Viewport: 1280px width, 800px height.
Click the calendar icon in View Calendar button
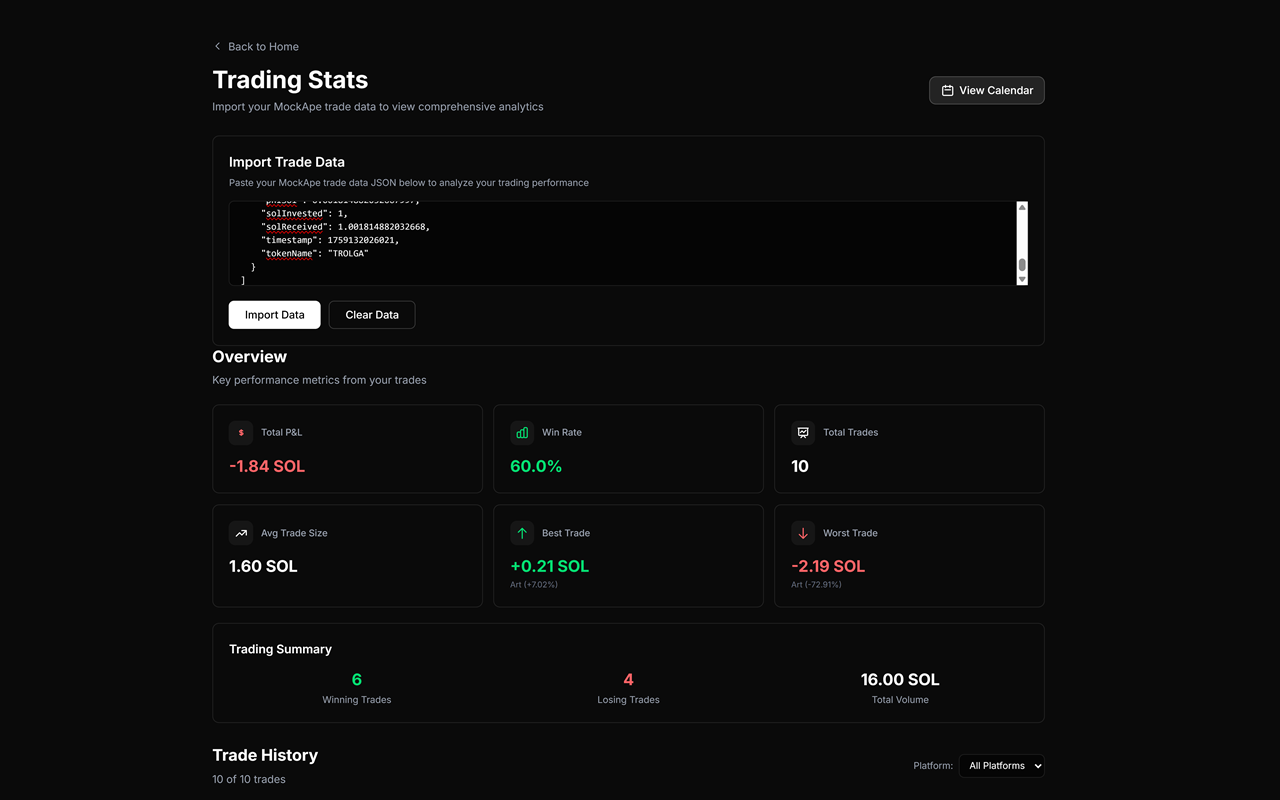pyautogui.click(x=947, y=90)
